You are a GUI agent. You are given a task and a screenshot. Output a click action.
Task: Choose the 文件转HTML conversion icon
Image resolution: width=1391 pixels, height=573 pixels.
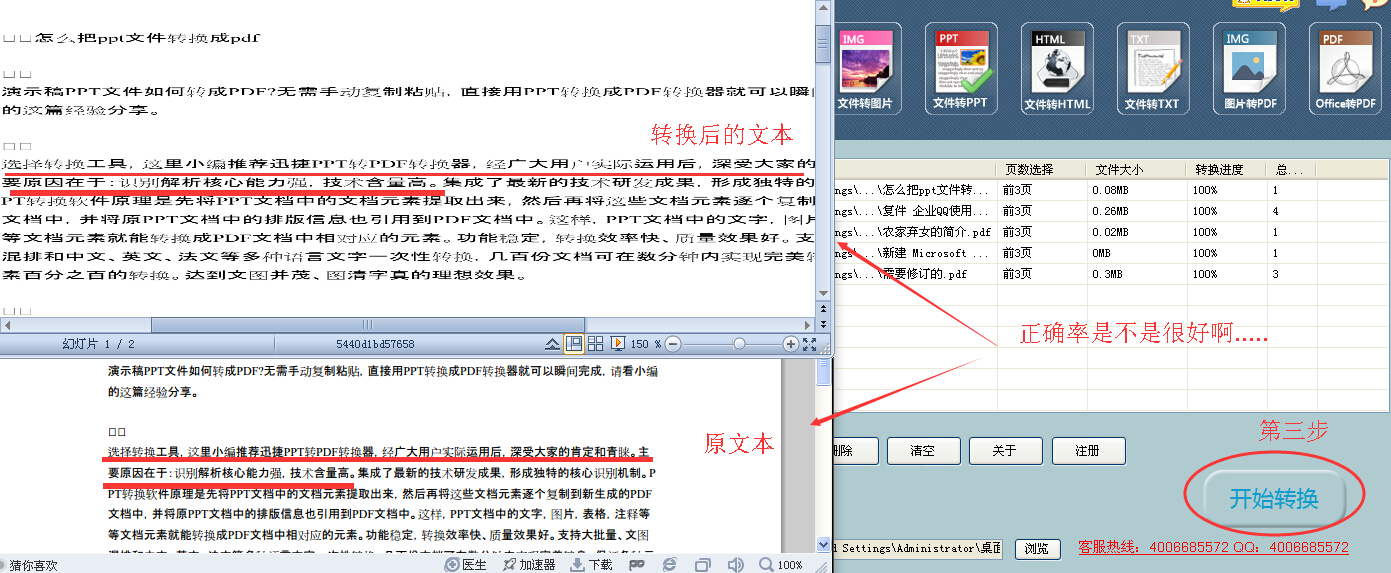tap(1057, 68)
